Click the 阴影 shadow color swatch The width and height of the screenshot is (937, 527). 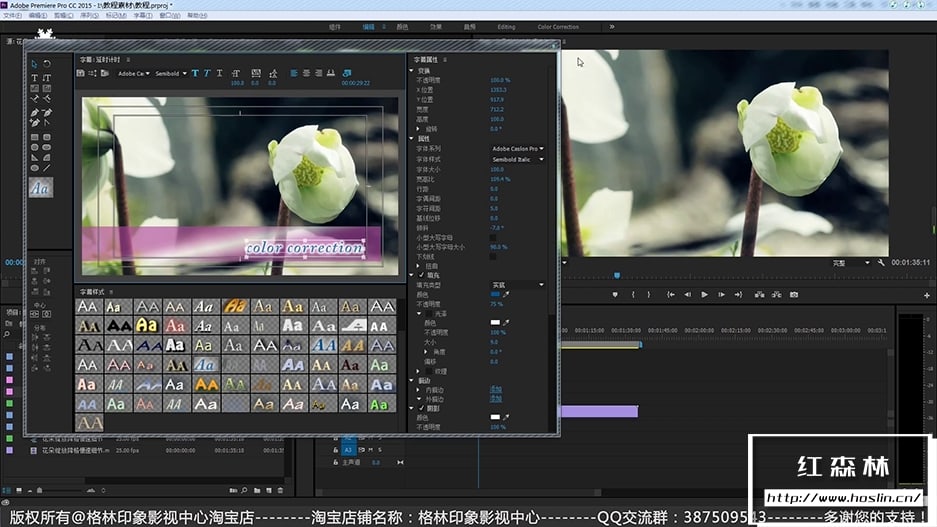(495, 417)
